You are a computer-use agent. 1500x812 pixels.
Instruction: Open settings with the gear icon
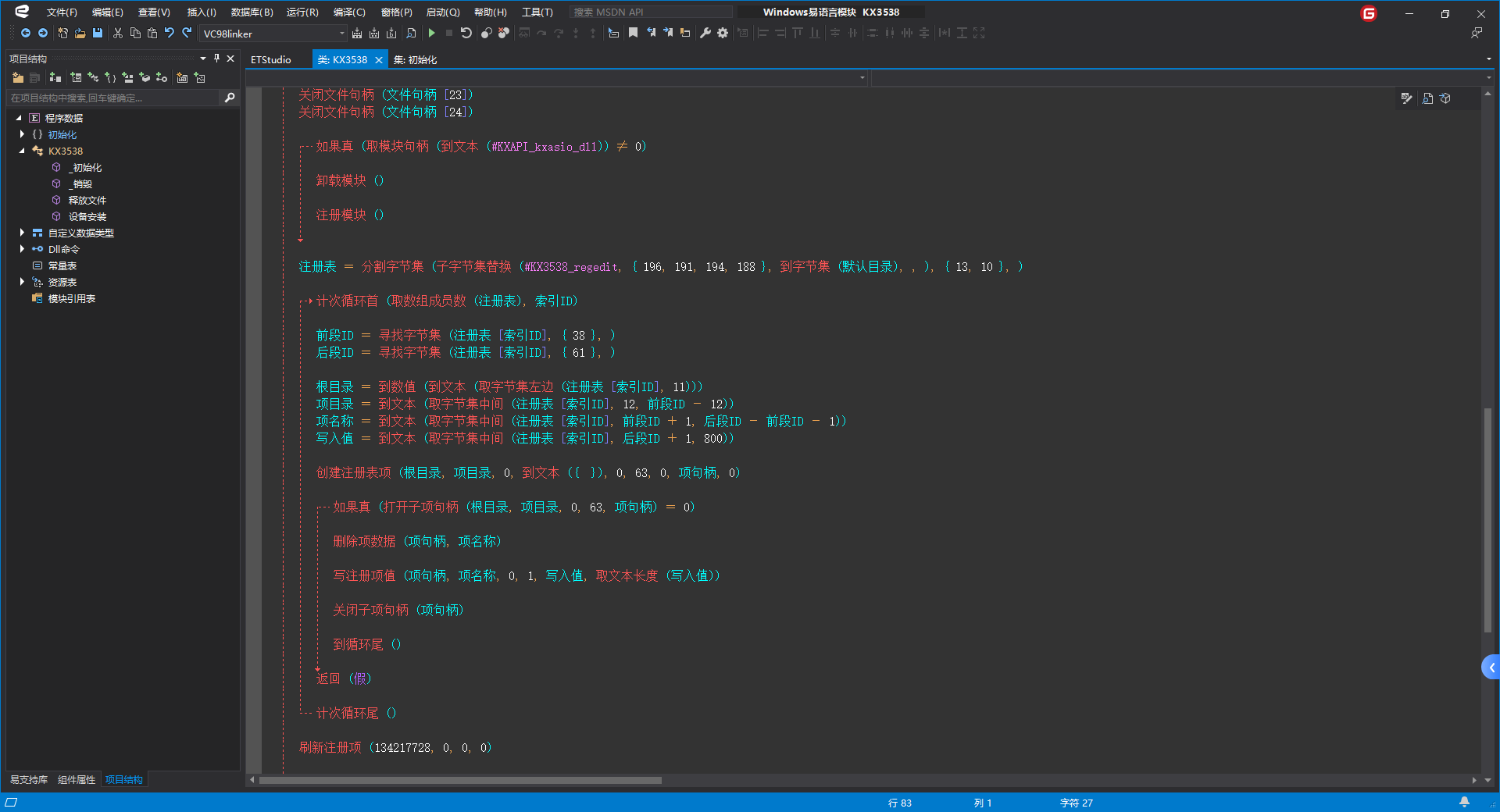coord(723,33)
